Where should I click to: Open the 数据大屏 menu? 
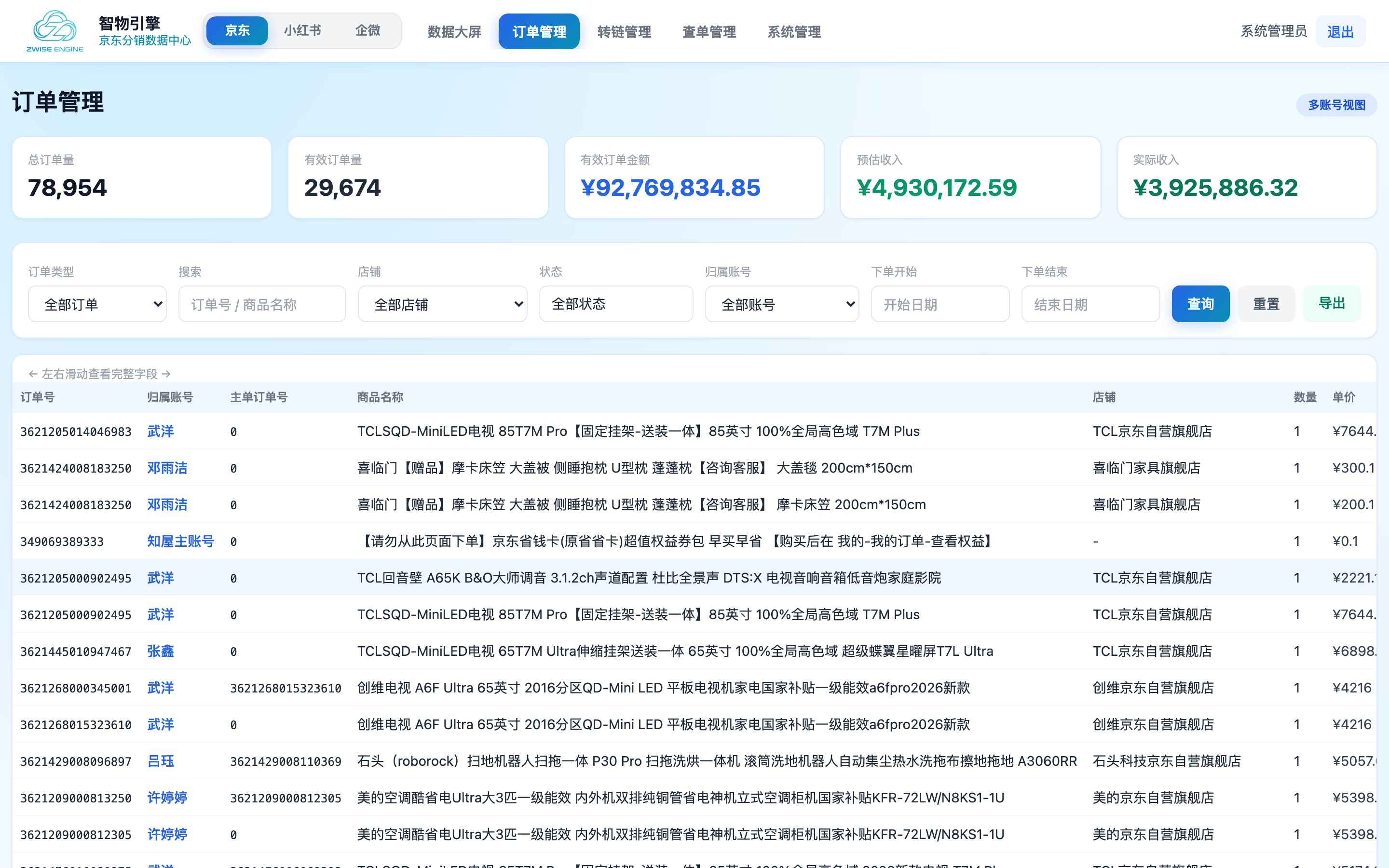coord(455,31)
